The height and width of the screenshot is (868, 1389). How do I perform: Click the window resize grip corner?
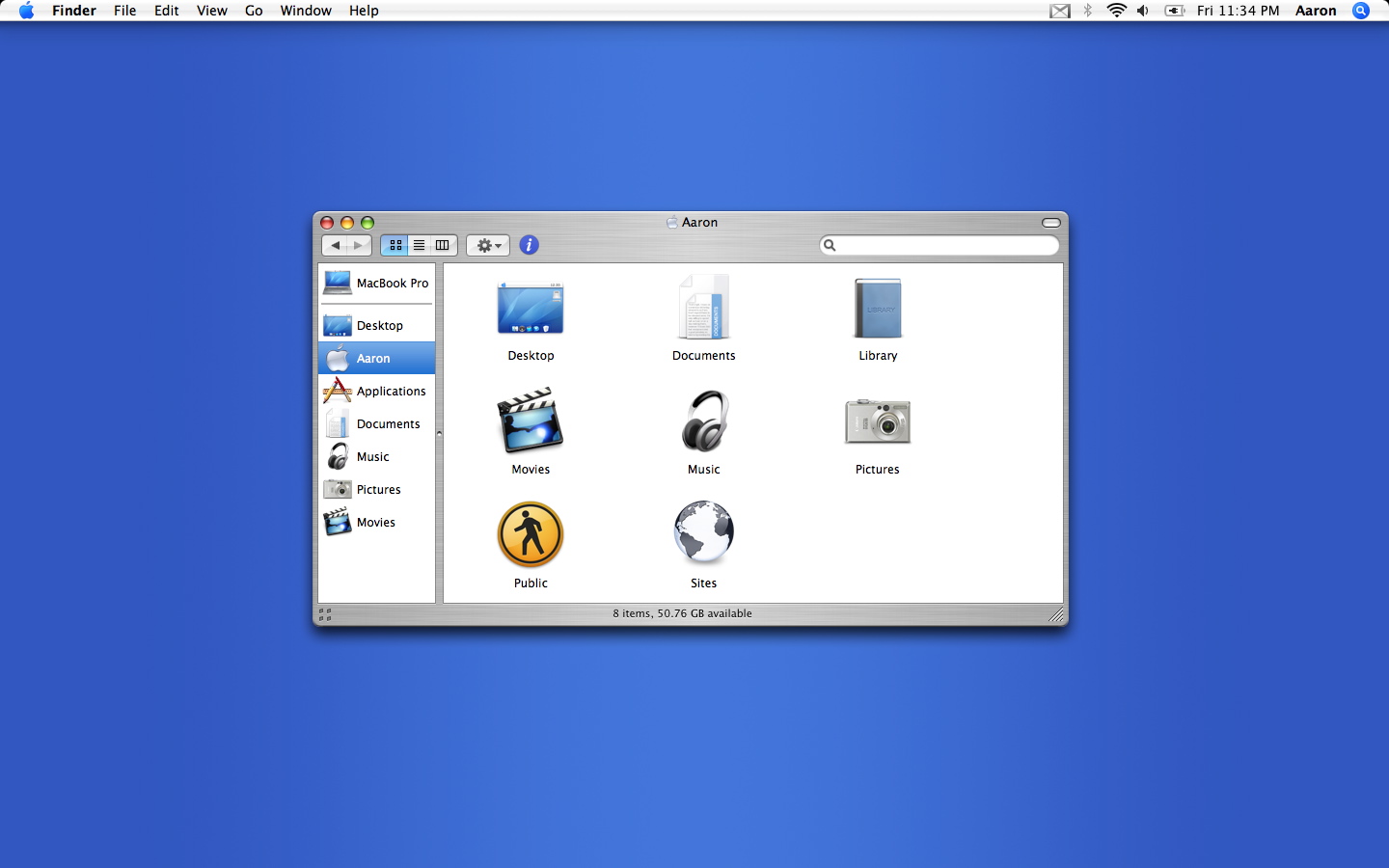pyautogui.click(x=1056, y=614)
